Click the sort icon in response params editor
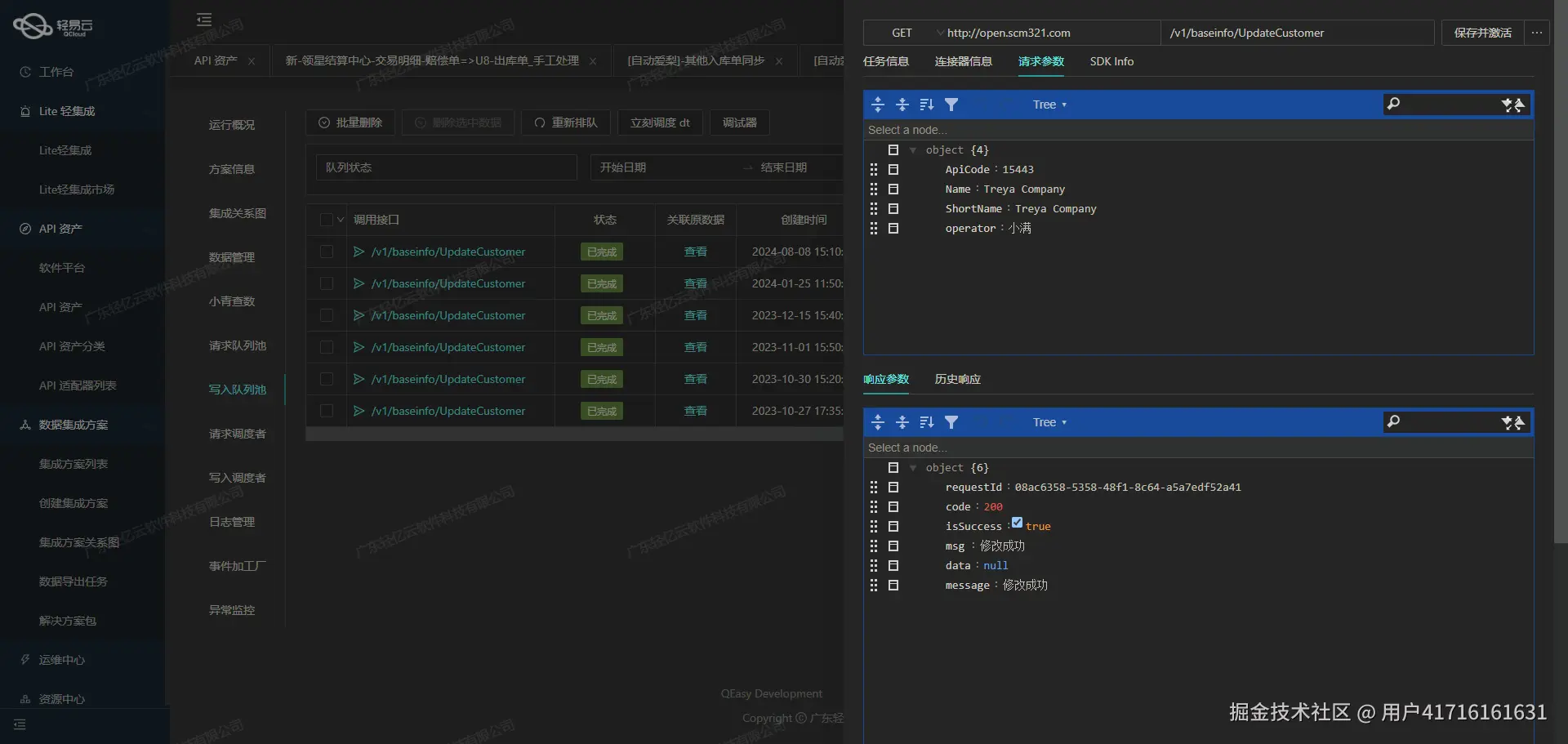Image resolution: width=1568 pixels, height=744 pixels. [927, 422]
